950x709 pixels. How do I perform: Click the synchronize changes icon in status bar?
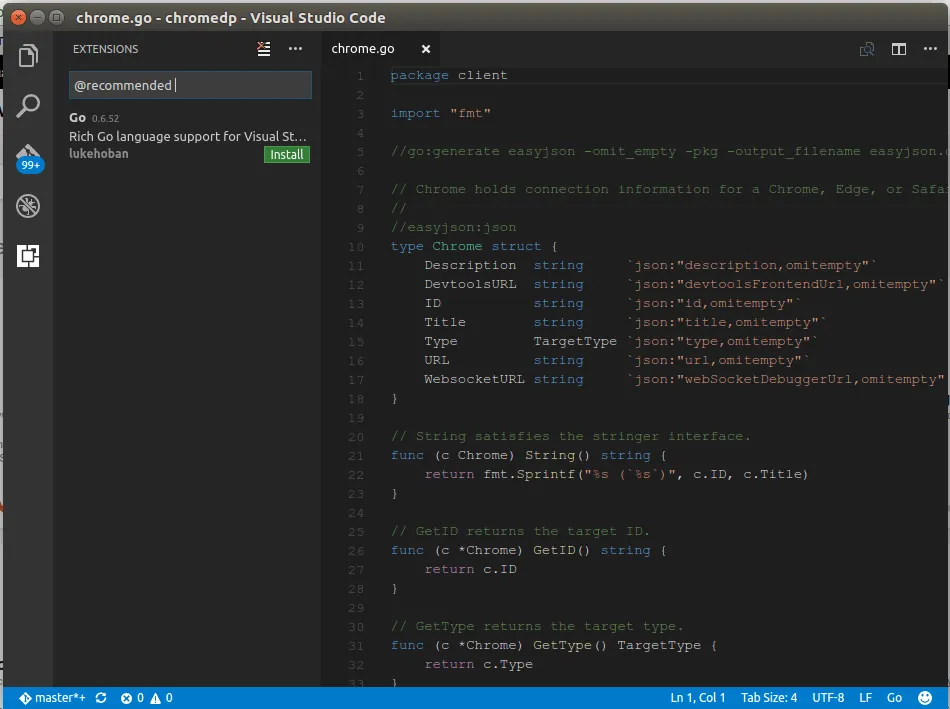tap(101, 698)
